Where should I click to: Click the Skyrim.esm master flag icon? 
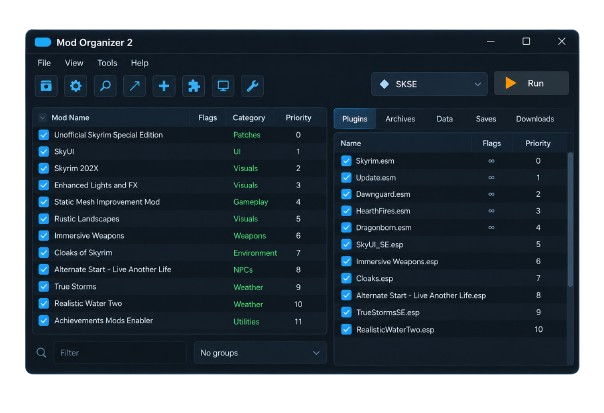(x=491, y=161)
